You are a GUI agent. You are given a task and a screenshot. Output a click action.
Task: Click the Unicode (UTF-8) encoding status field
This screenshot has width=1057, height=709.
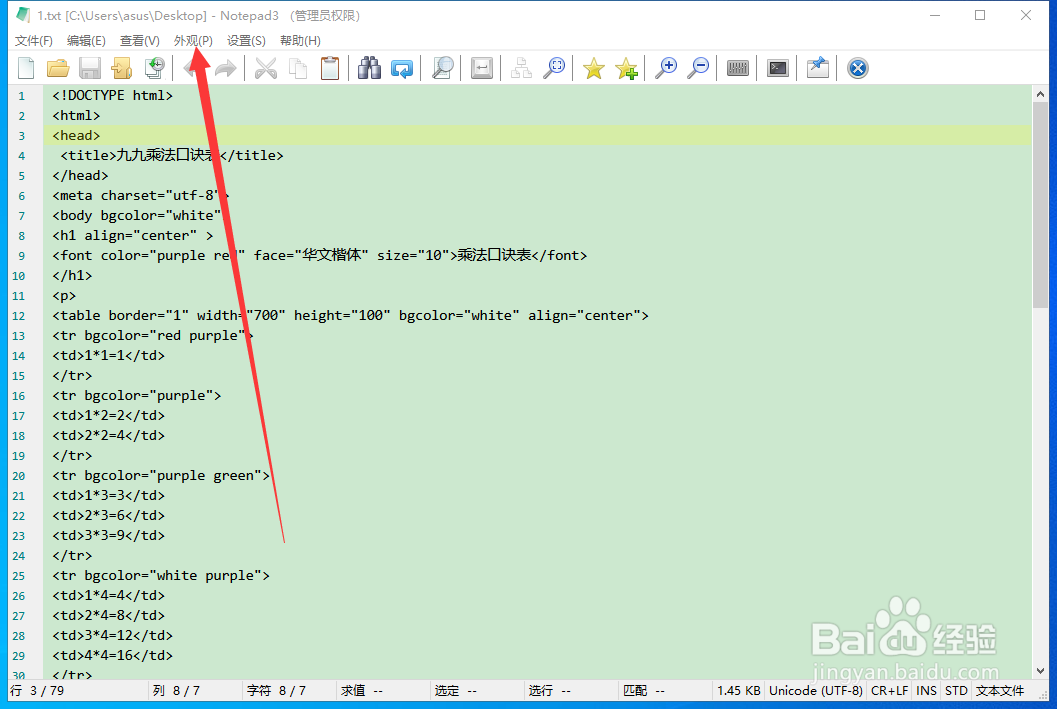816,690
